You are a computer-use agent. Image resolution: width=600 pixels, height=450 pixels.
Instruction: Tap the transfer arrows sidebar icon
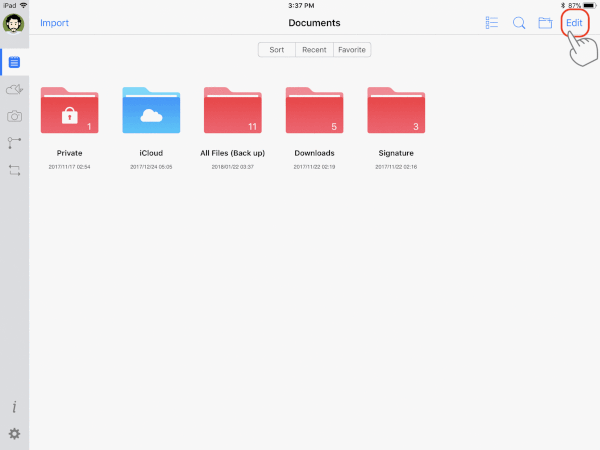coord(14,171)
